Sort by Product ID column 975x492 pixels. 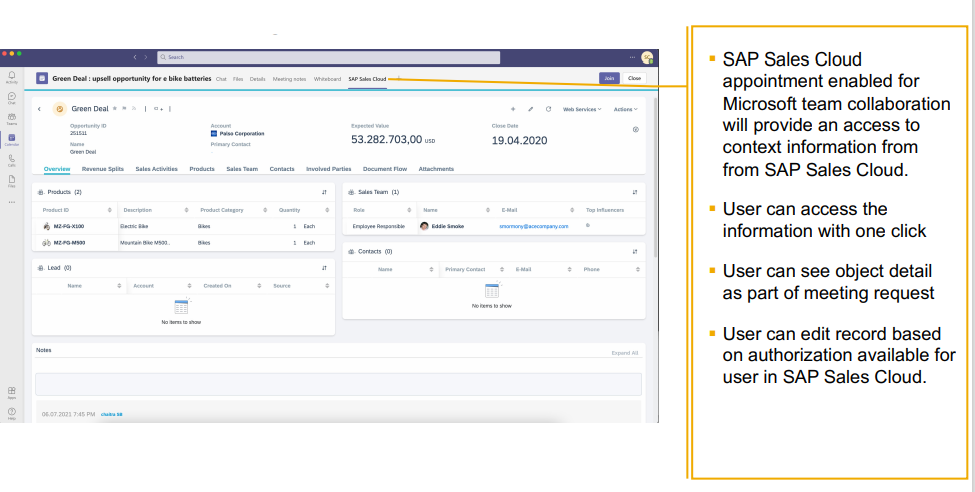(x=109, y=210)
